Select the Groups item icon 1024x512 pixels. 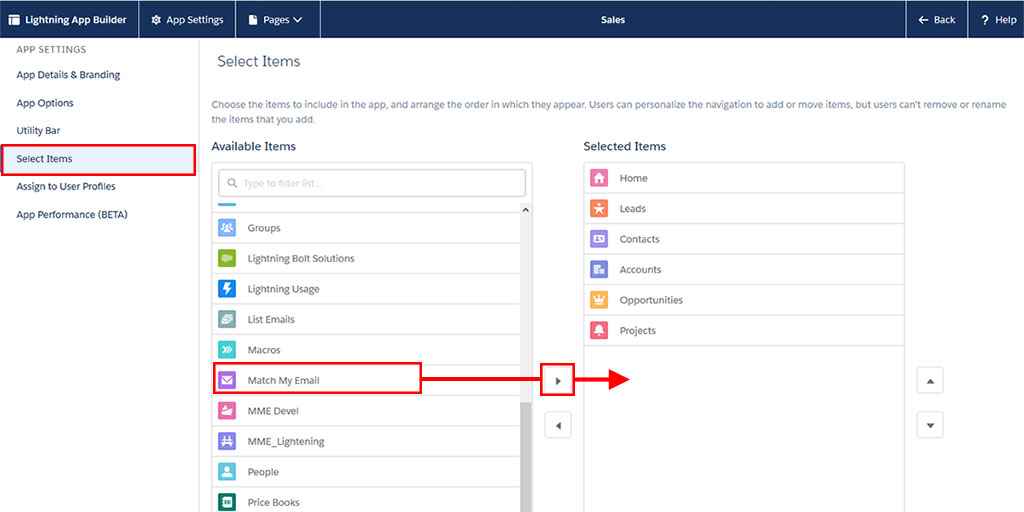click(227, 228)
